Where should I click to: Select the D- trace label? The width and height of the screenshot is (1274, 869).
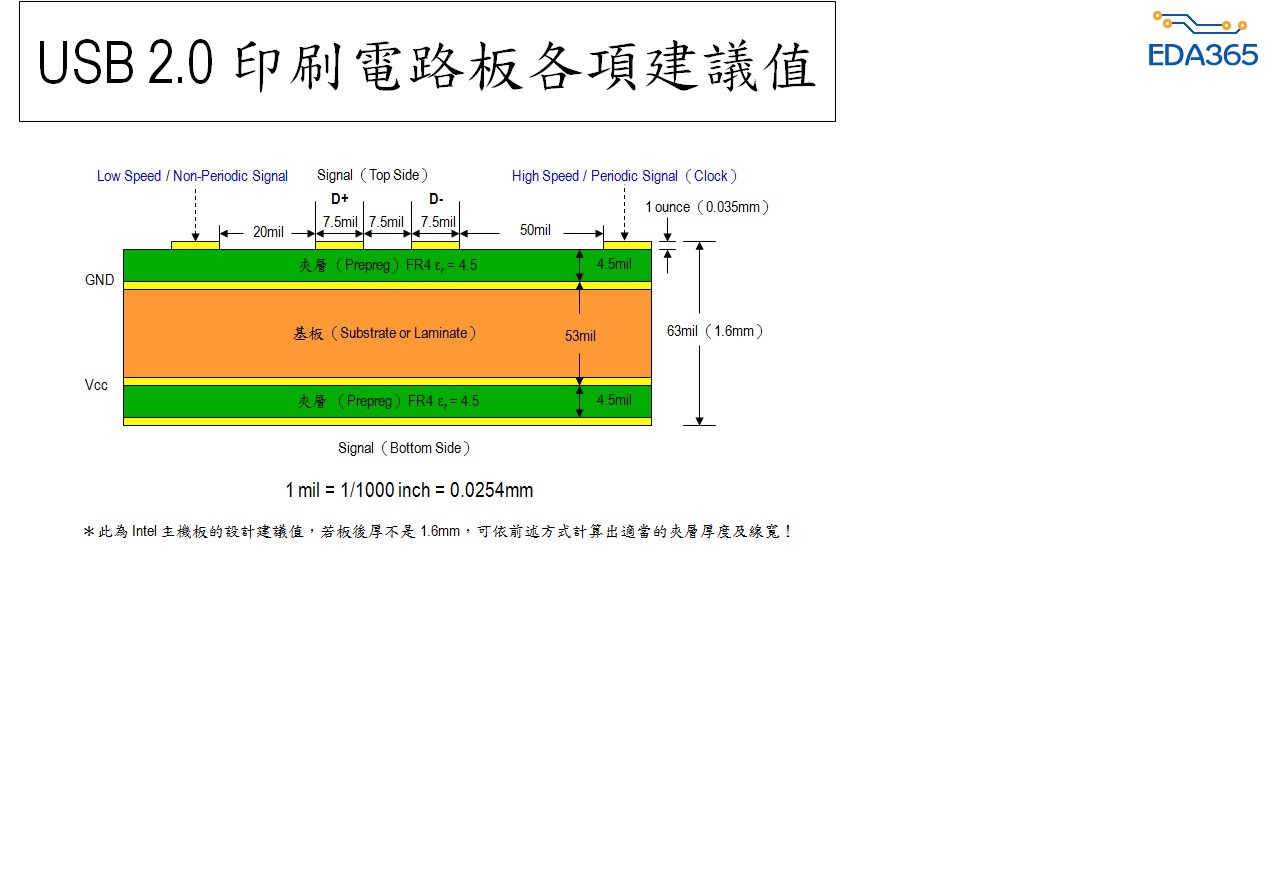tap(436, 199)
